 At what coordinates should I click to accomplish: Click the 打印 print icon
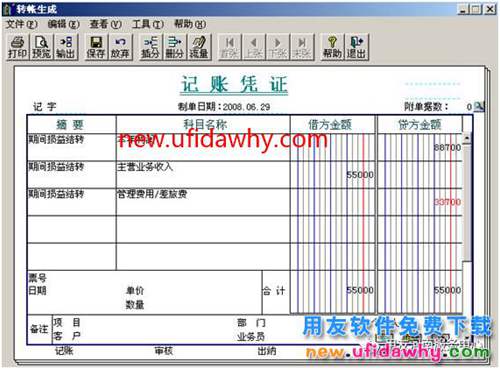(17, 47)
